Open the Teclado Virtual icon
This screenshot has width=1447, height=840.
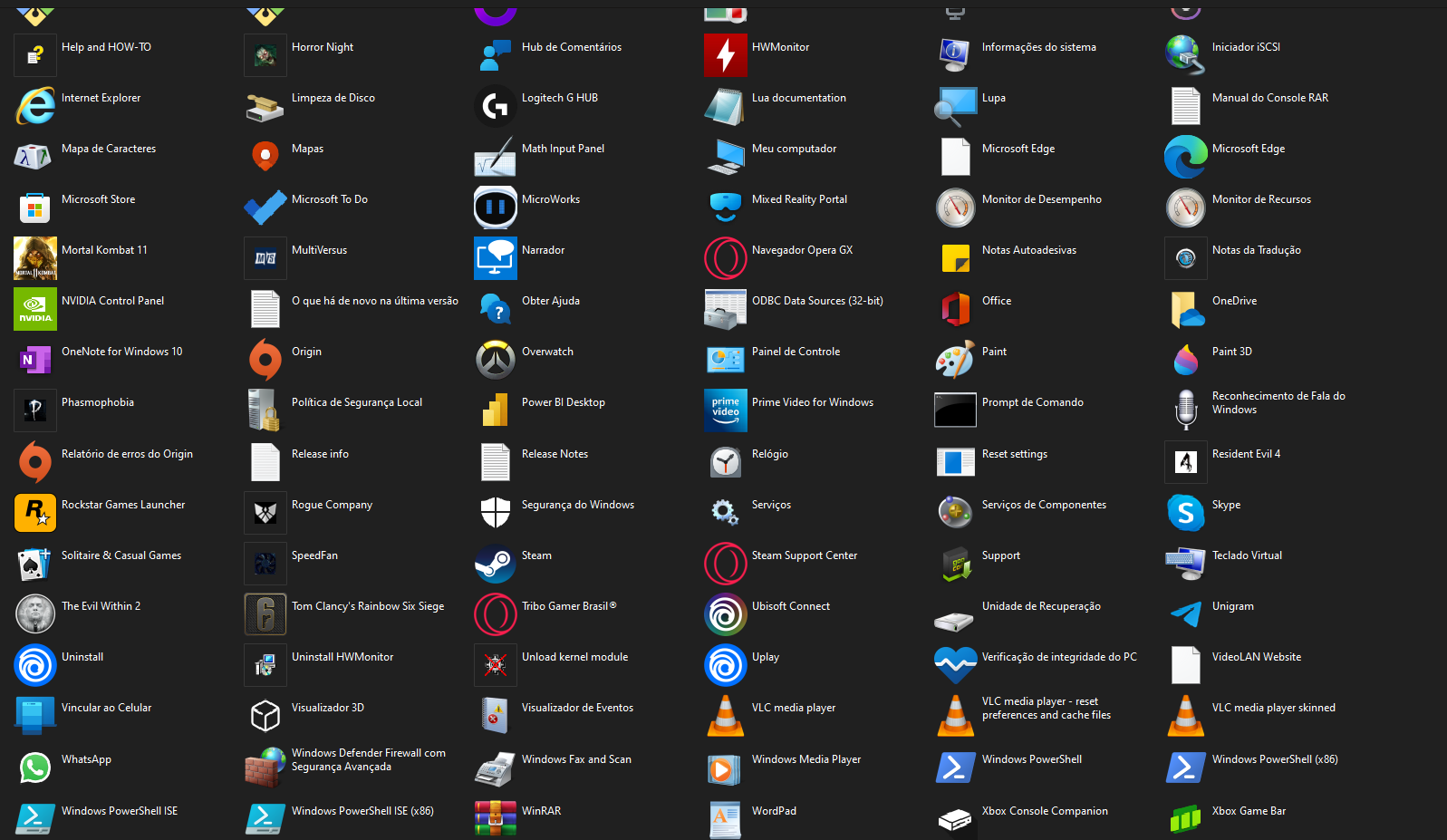1186,564
